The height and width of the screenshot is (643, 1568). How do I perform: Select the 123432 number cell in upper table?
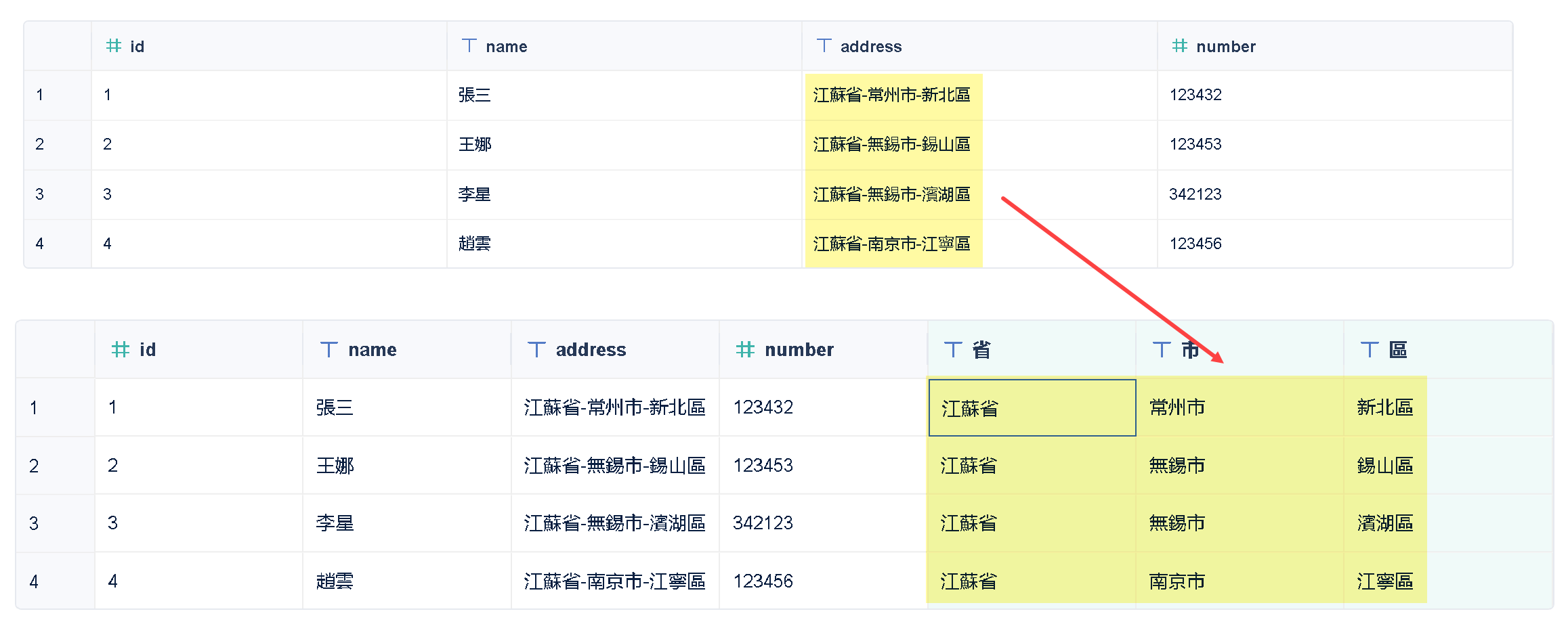point(1195,95)
